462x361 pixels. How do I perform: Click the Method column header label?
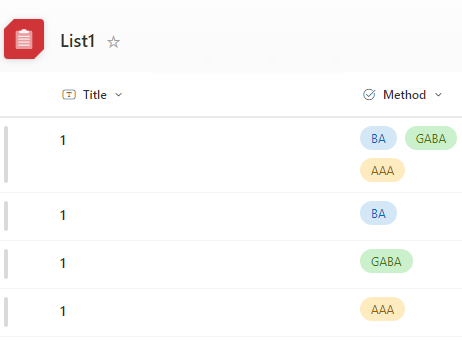(404, 95)
